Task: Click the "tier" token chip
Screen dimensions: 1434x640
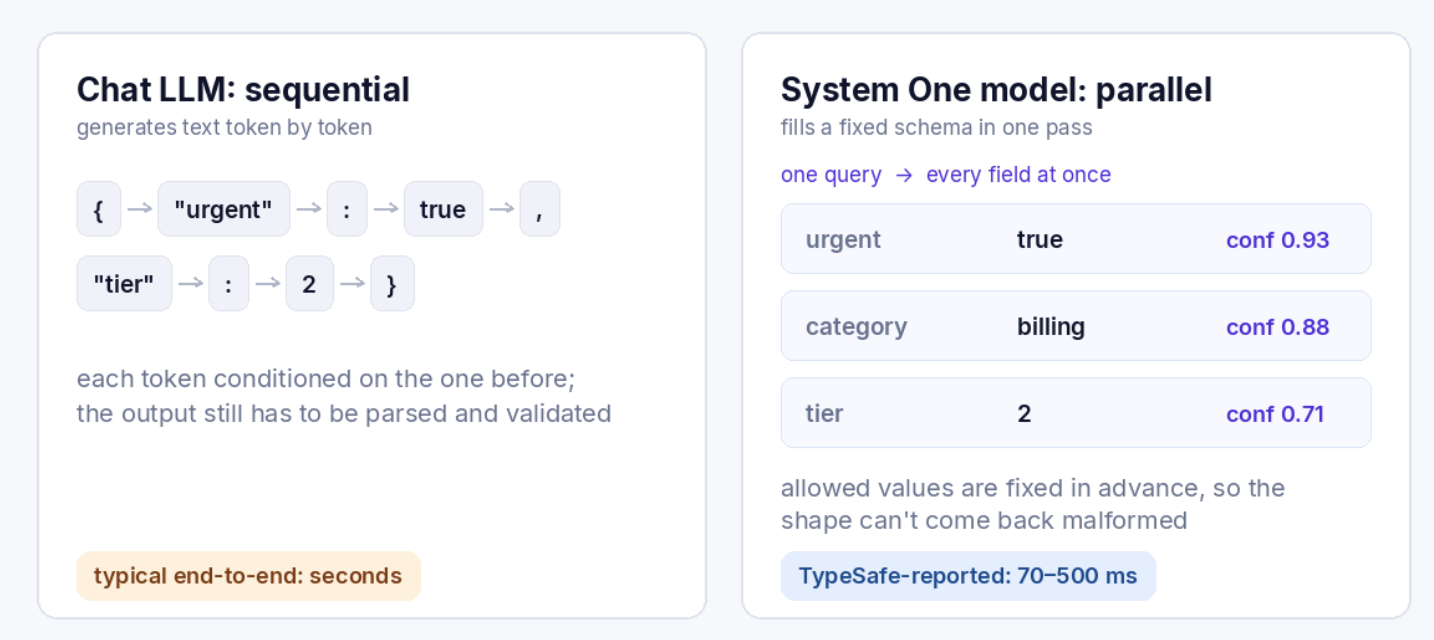Action: 124,283
